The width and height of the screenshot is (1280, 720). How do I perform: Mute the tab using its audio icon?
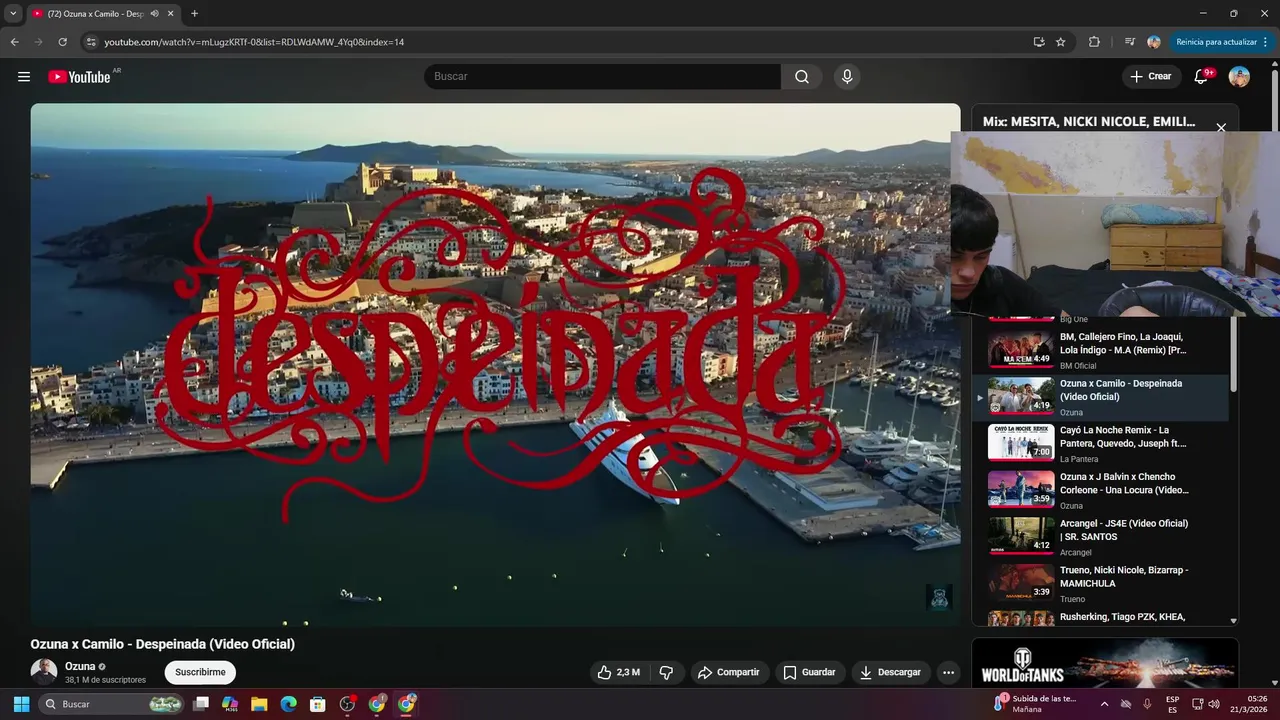(154, 14)
